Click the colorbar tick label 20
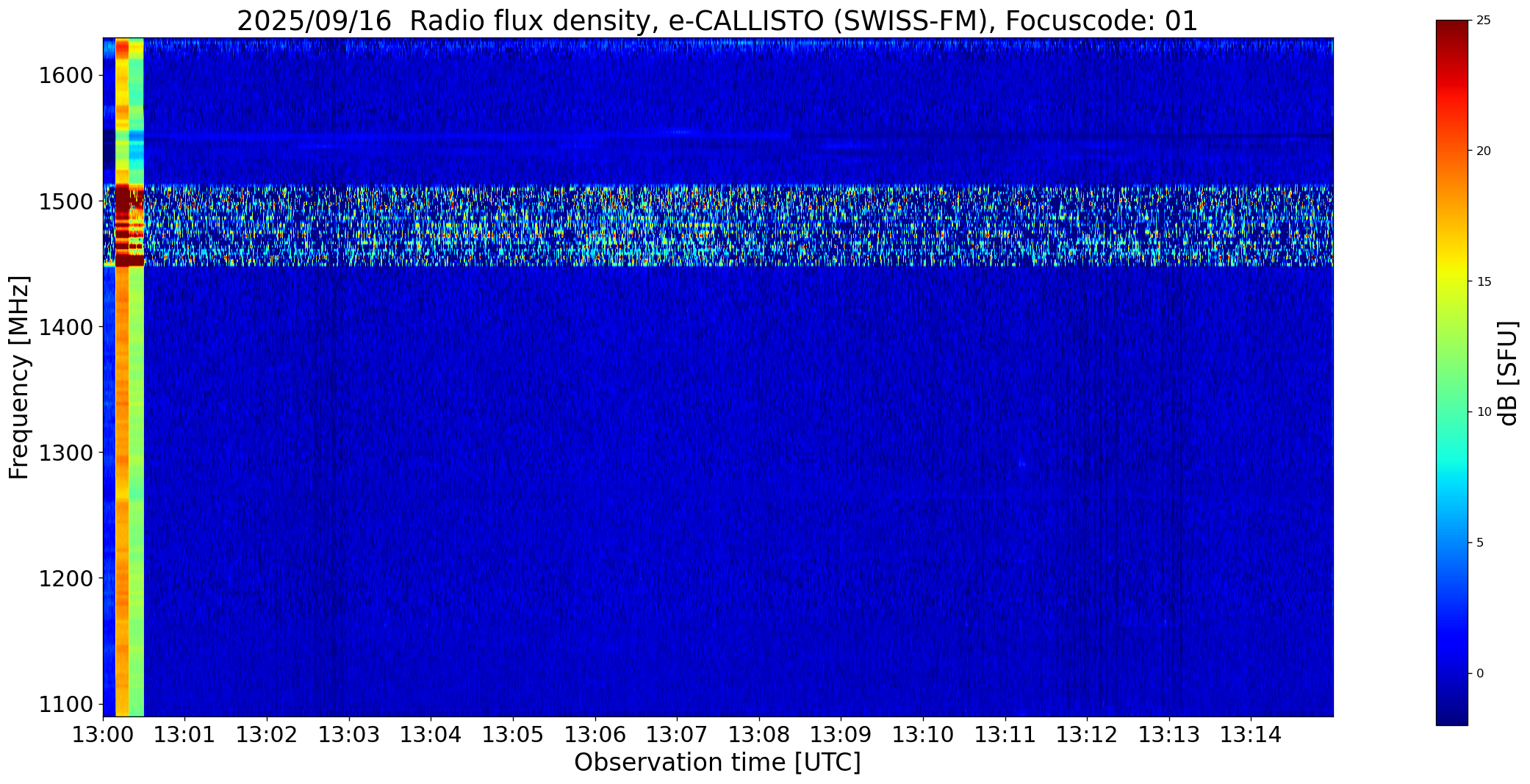1530x784 pixels. coord(1484,151)
